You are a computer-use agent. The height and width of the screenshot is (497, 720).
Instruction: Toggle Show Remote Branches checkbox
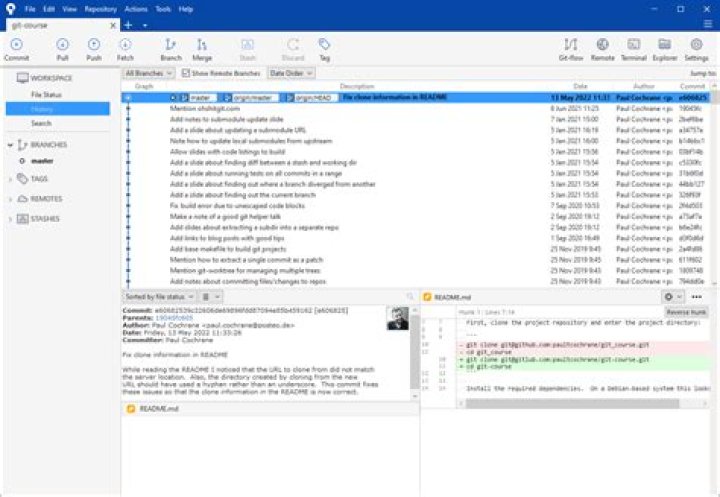(x=186, y=73)
